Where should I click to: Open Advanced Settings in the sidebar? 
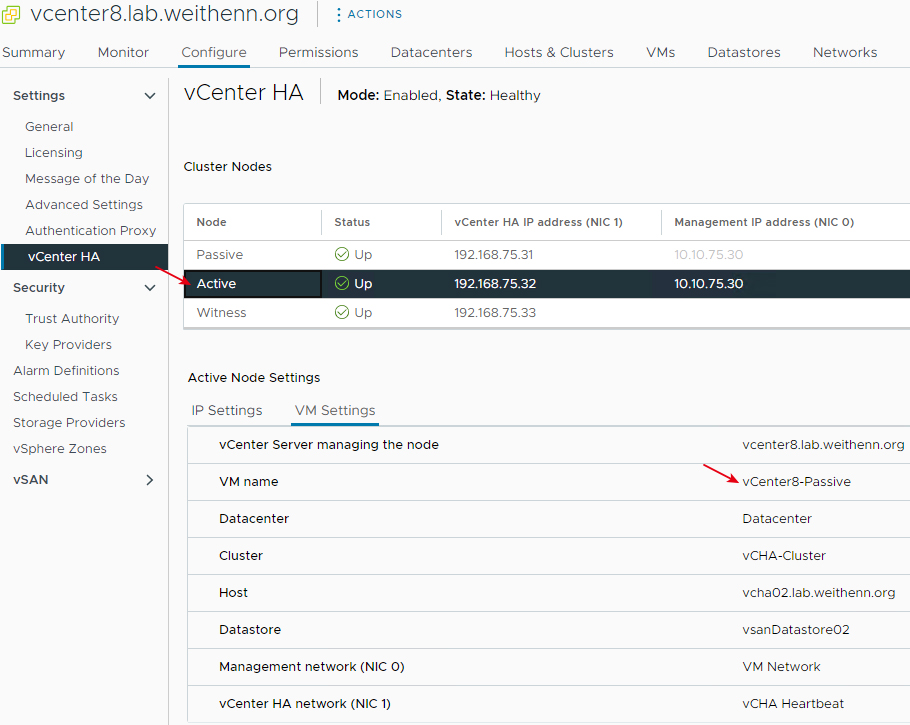(84, 205)
